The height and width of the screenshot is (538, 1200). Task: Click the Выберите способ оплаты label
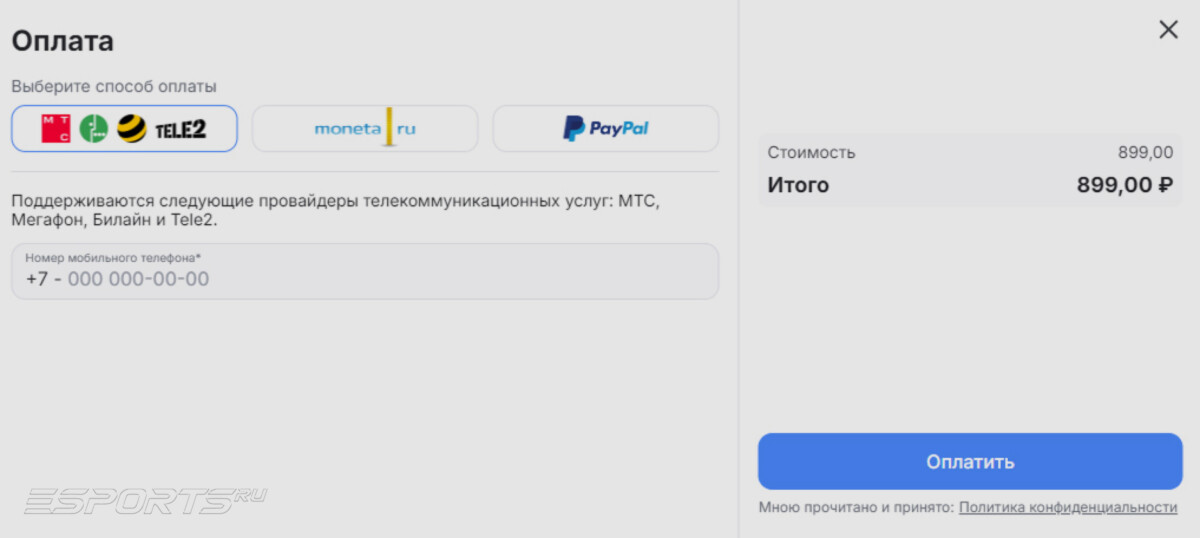(114, 87)
